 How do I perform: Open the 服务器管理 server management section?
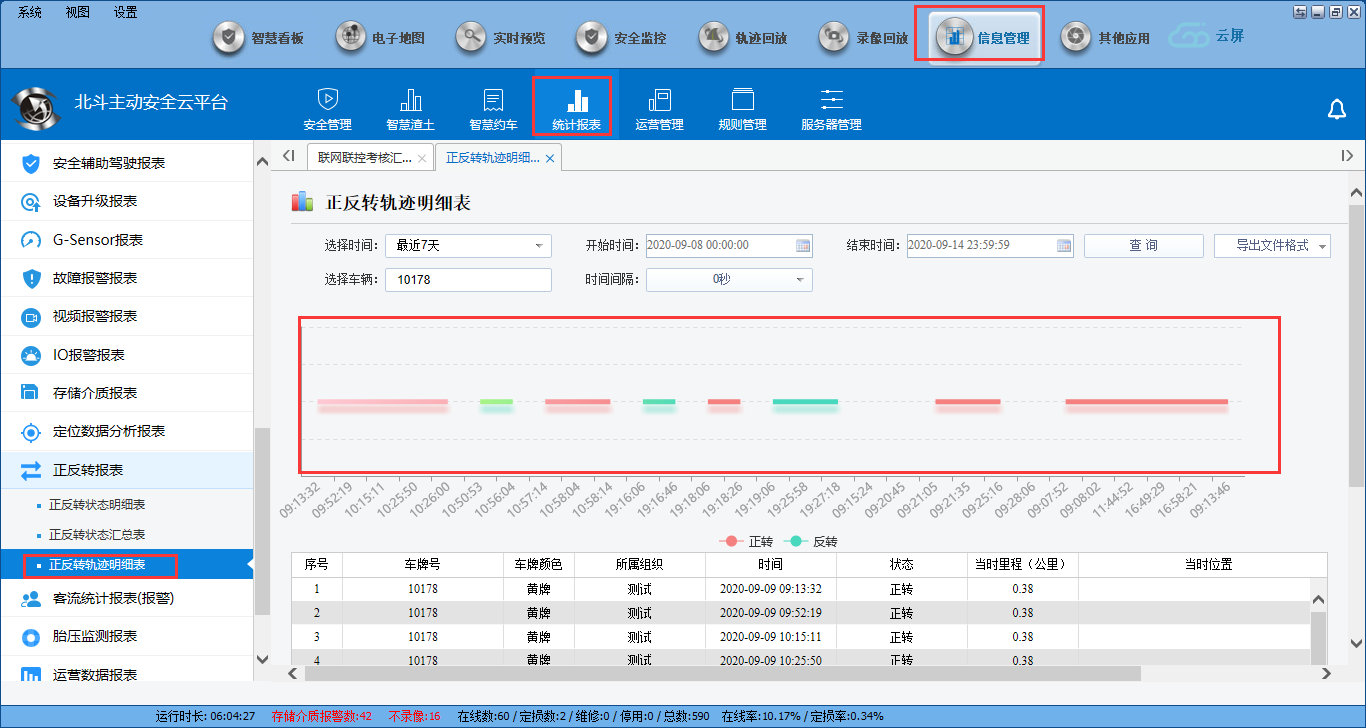click(831, 109)
